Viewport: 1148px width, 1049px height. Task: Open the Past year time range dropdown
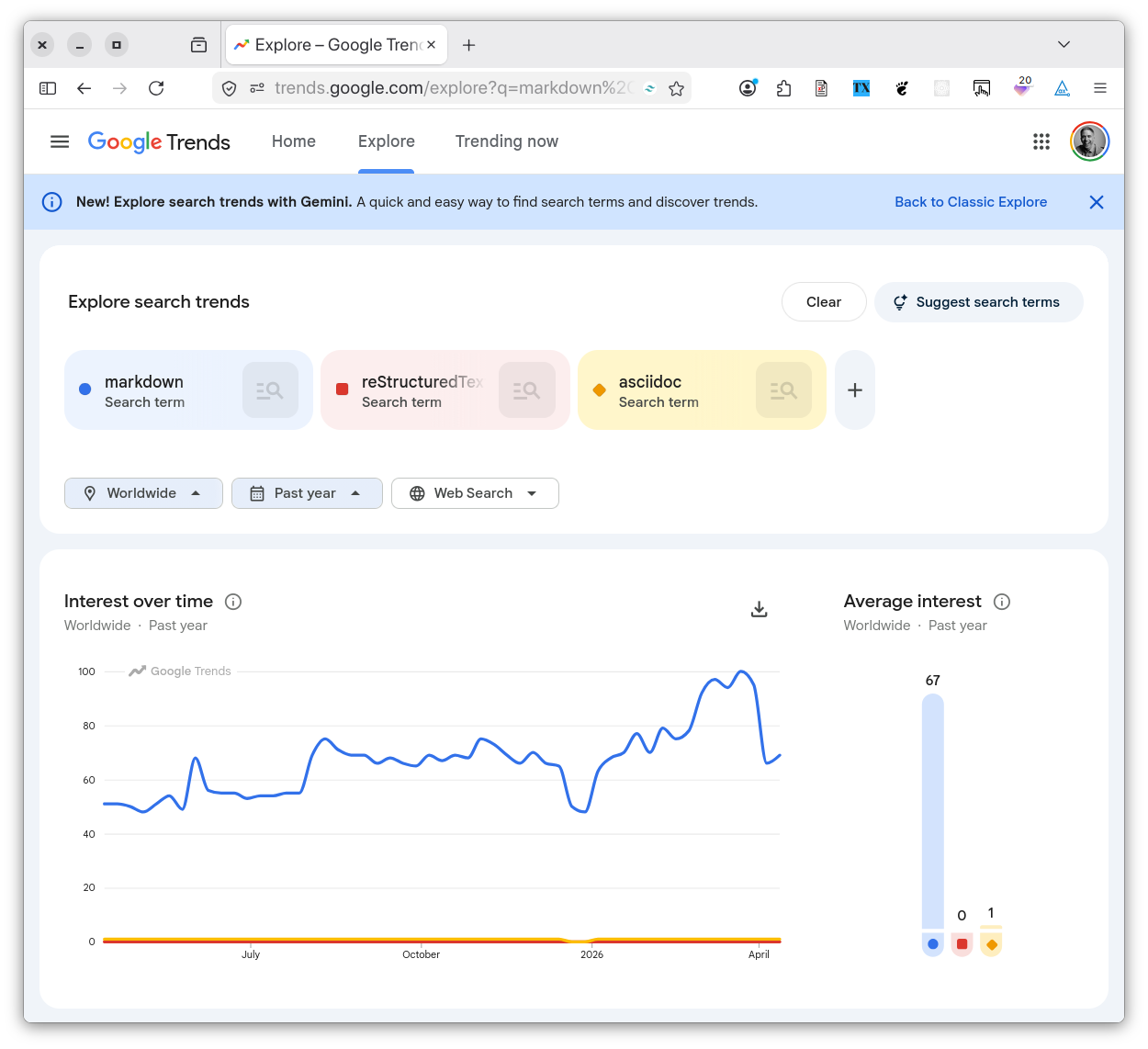click(x=307, y=493)
